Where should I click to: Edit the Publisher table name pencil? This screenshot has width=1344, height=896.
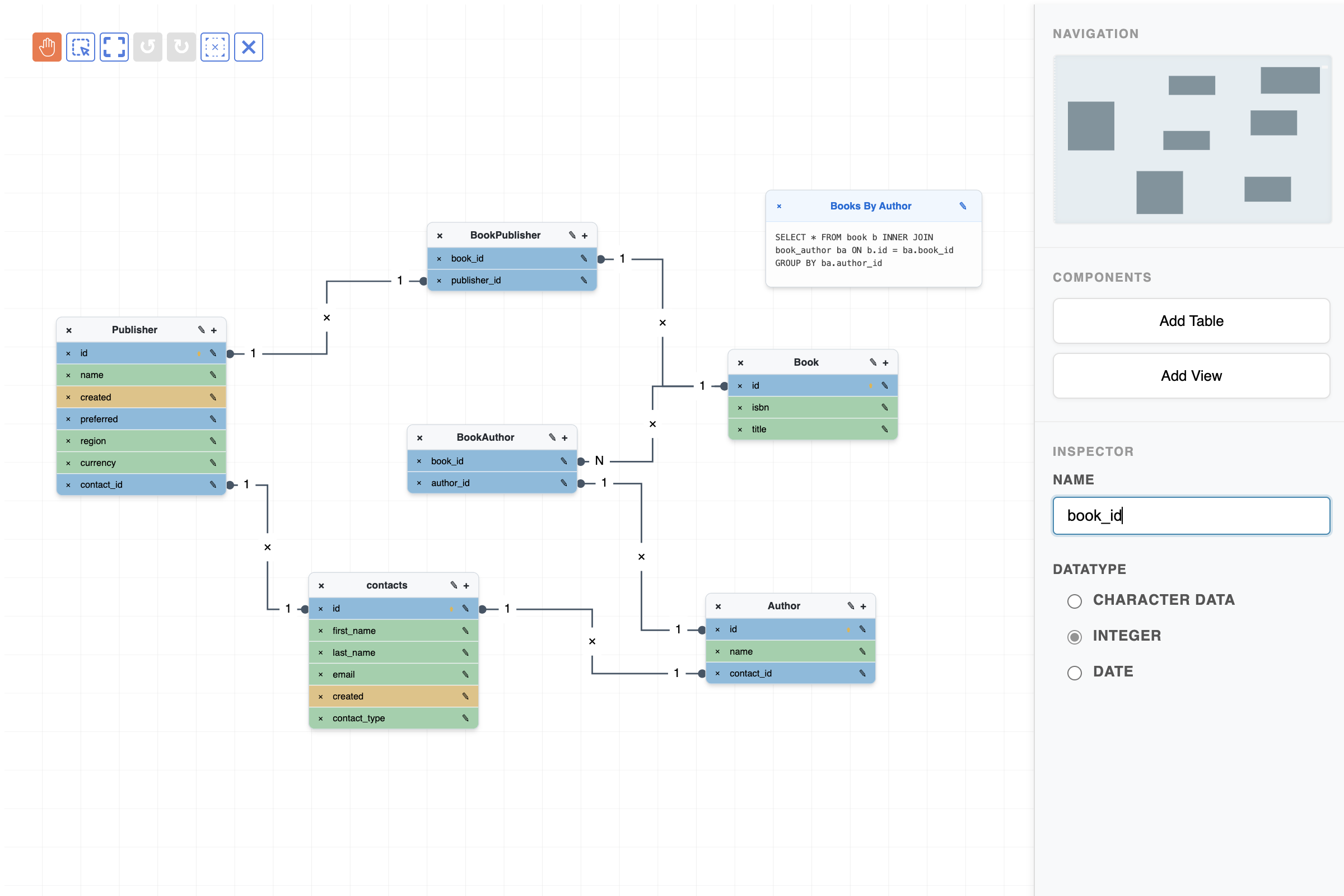click(201, 330)
